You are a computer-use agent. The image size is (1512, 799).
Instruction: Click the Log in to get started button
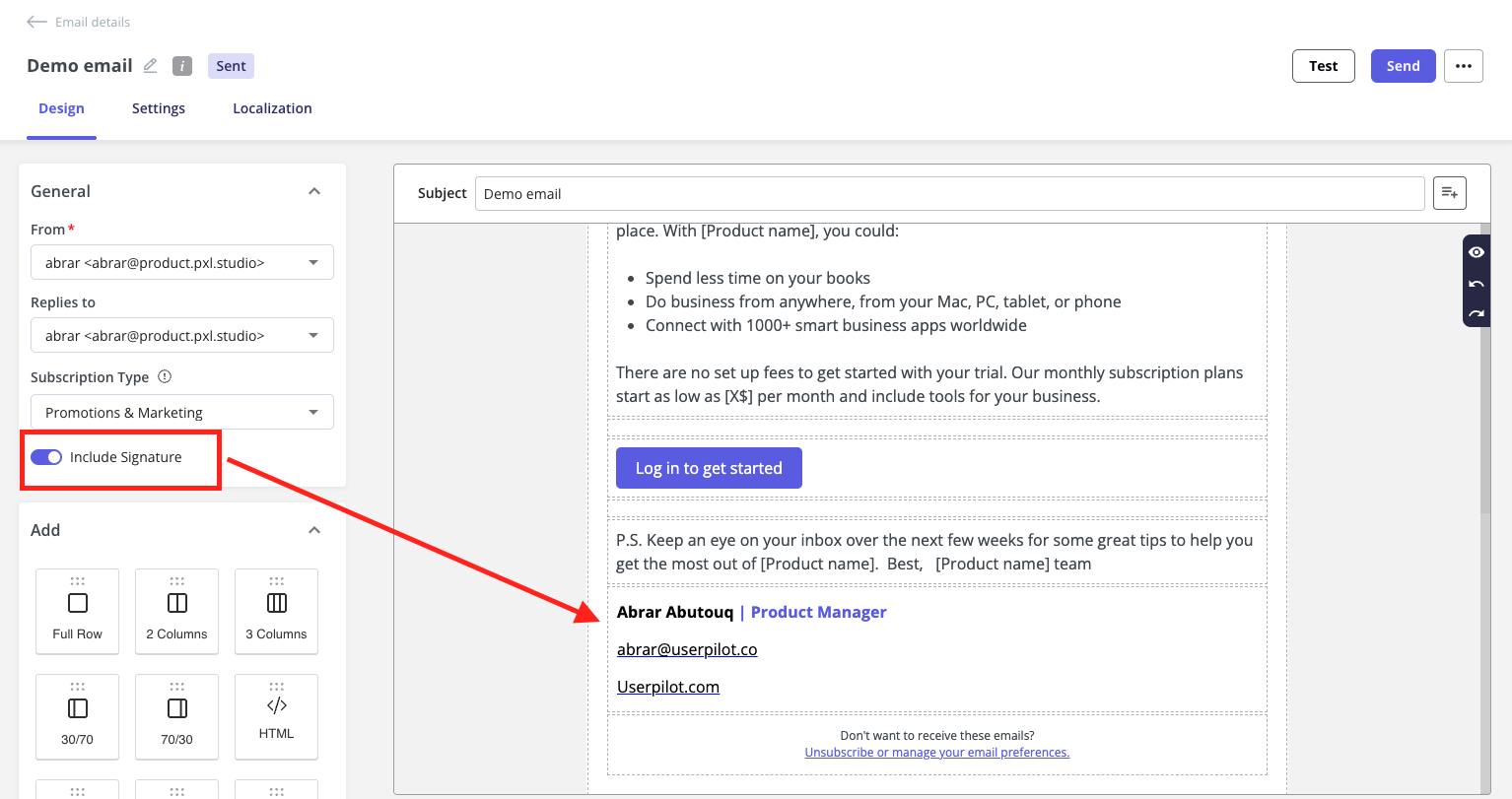click(709, 468)
